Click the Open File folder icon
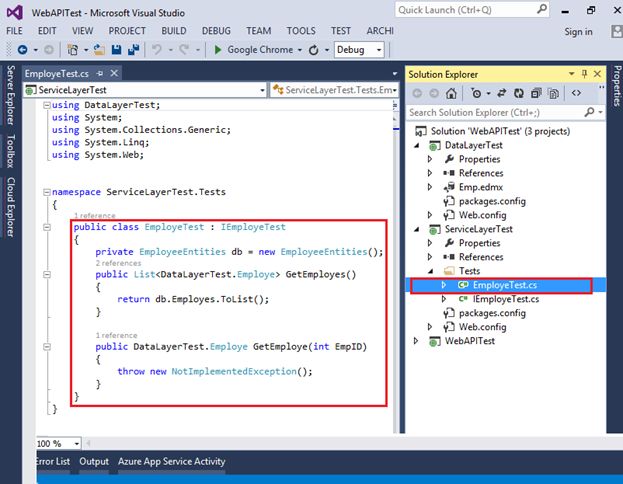This screenshot has width=623, height=484. 99,50
